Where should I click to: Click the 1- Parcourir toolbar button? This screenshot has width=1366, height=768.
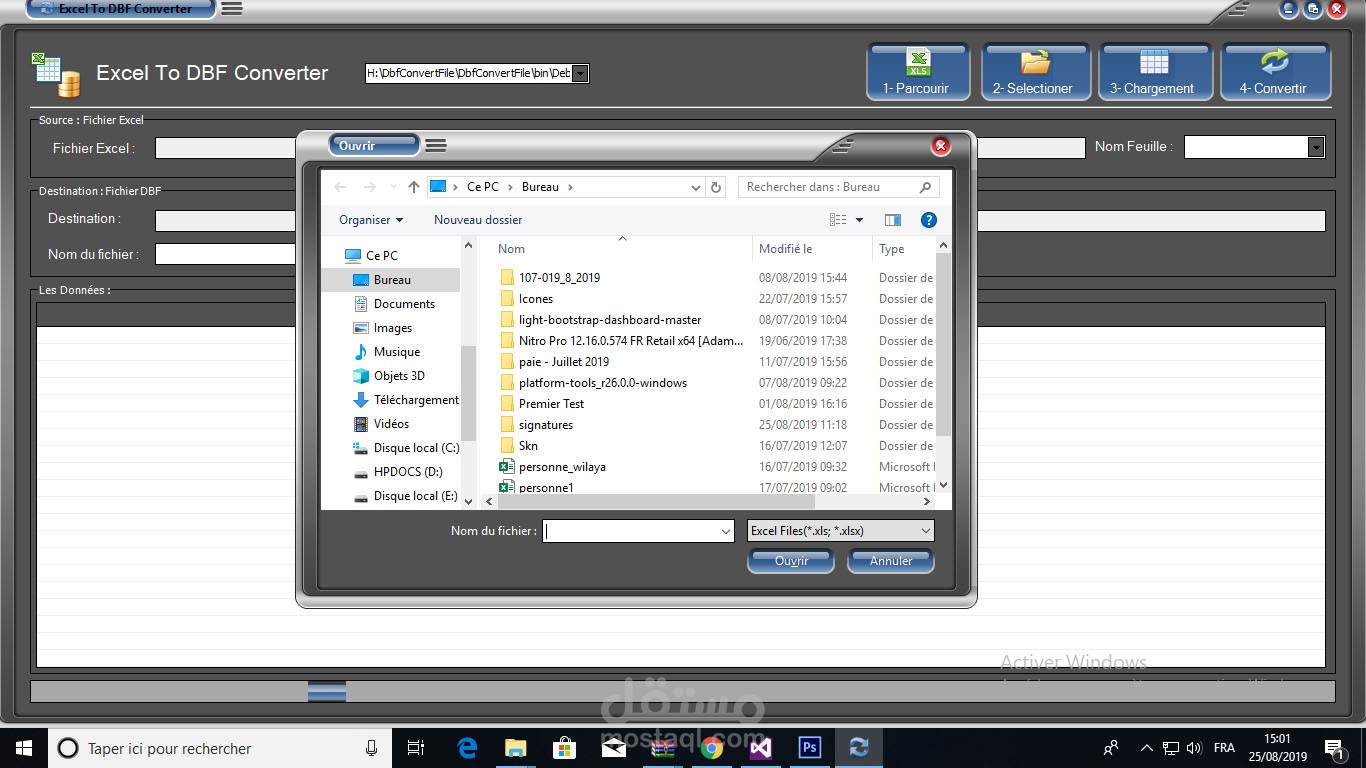tap(918, 72)
